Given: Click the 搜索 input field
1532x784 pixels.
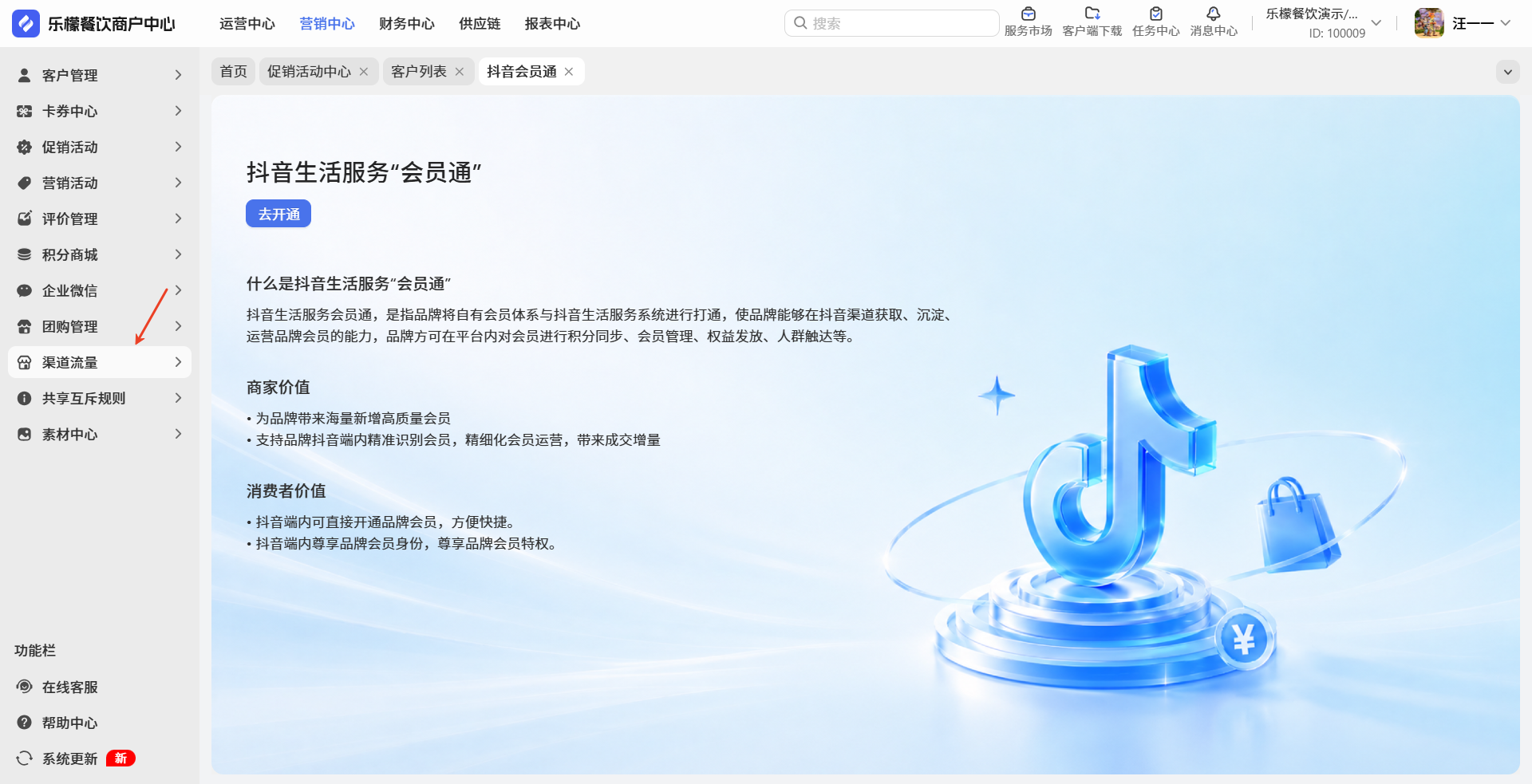Looking at the screenshot, I should pos(891,23).
